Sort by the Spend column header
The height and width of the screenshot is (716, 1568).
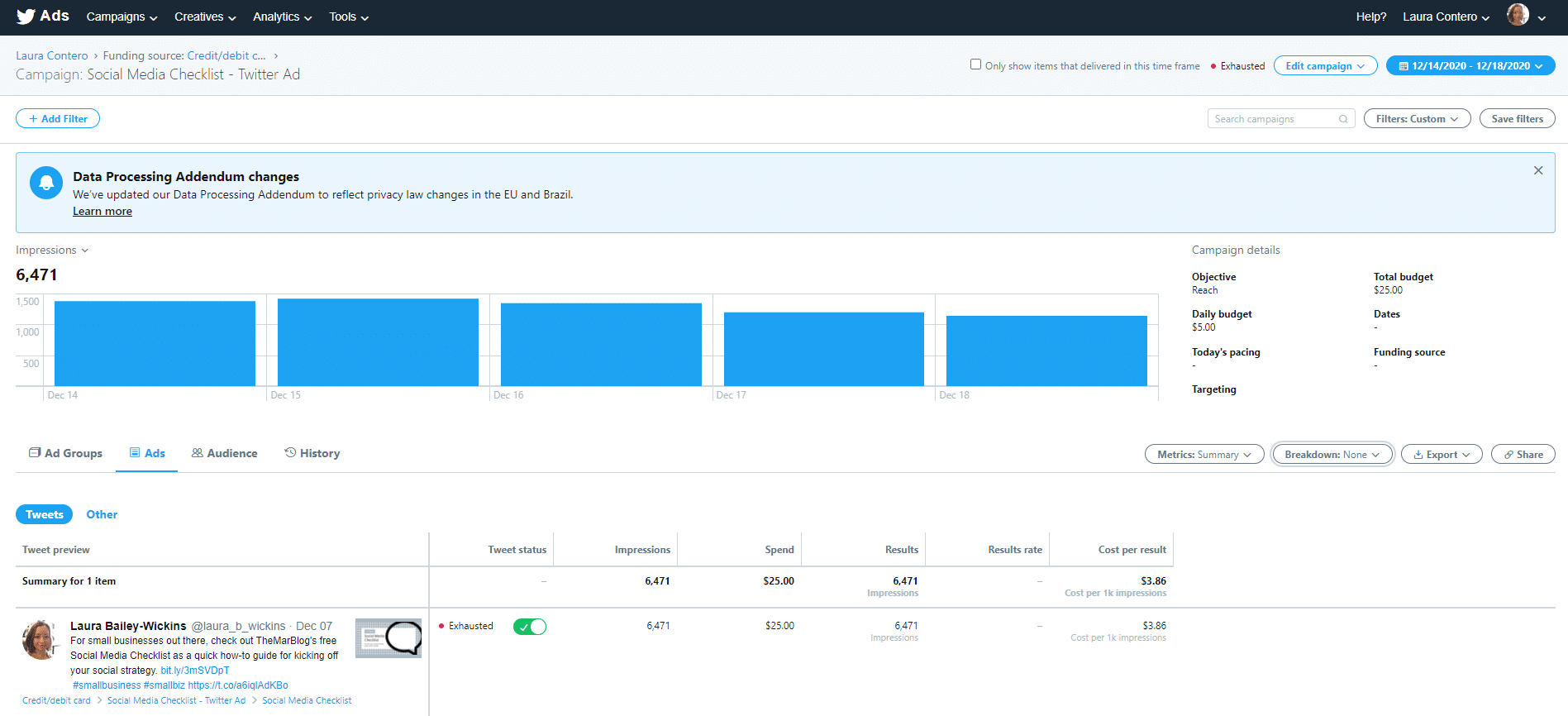[x=779, y=550]
